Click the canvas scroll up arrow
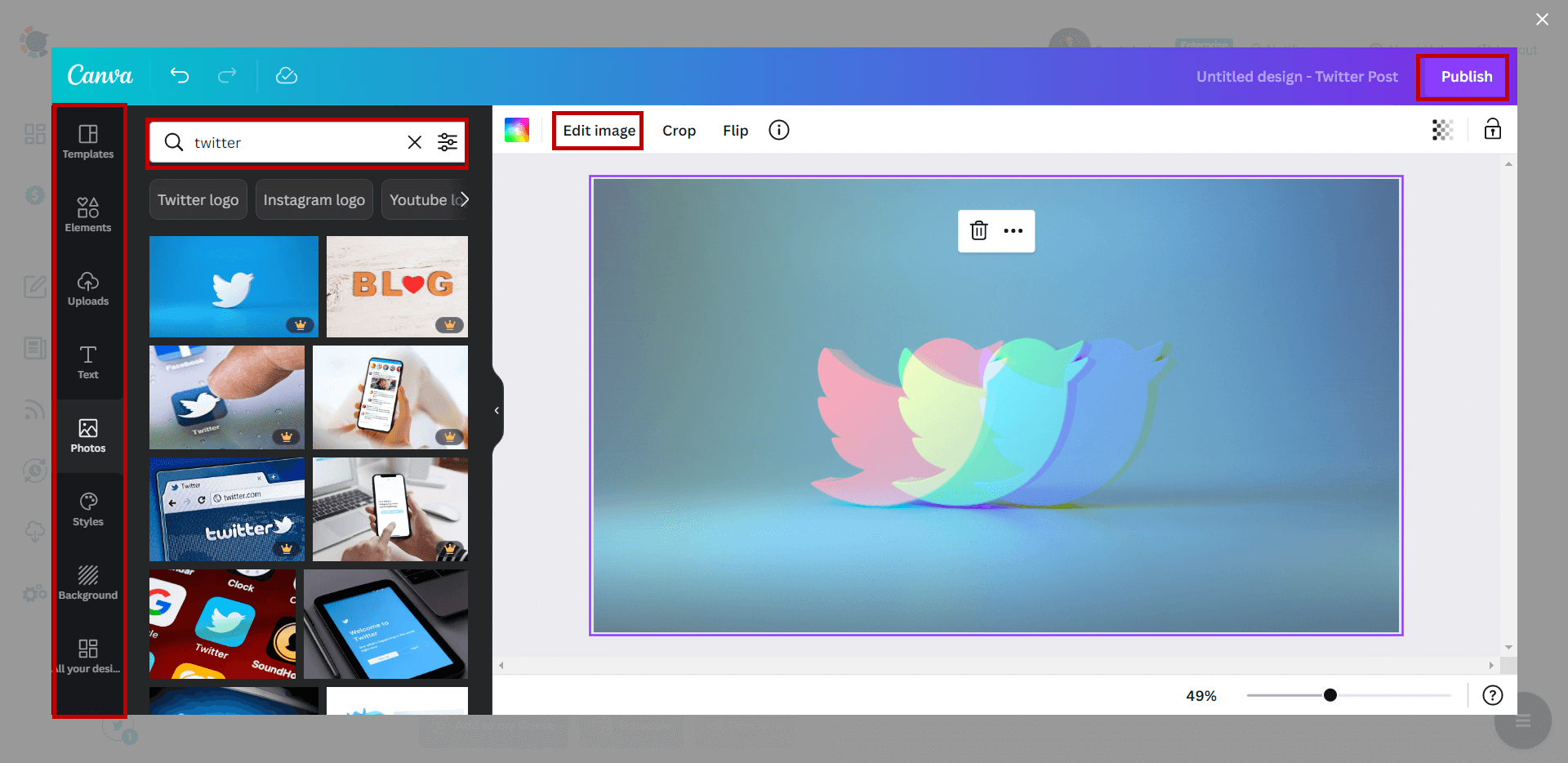The image size is (1568, 763). tap(1508, 164)
